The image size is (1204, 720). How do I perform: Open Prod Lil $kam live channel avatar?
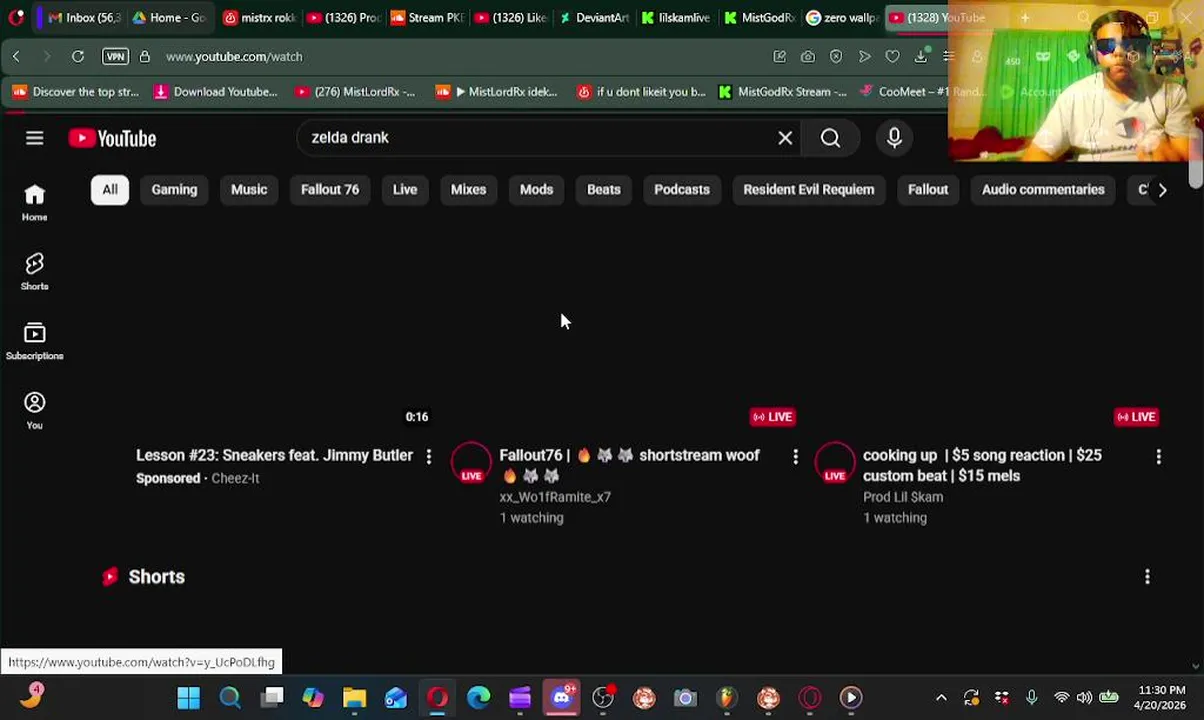835,463
